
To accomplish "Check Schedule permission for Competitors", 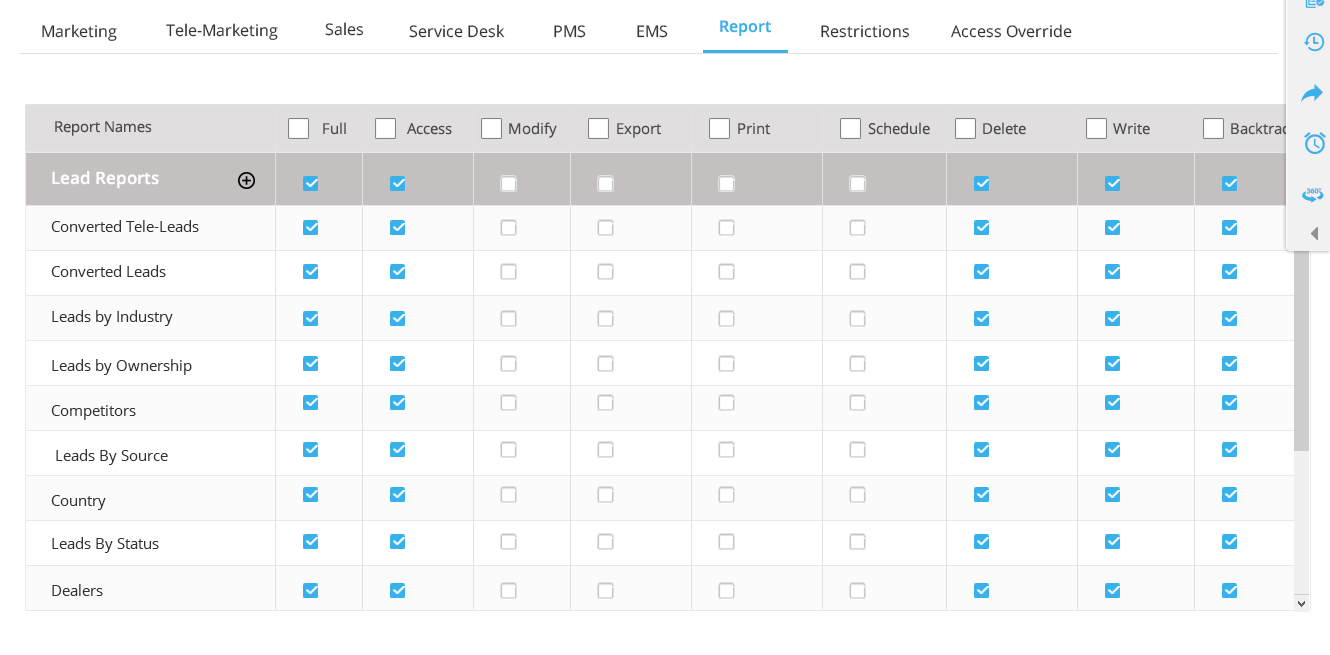I will (x=857, y=403).
